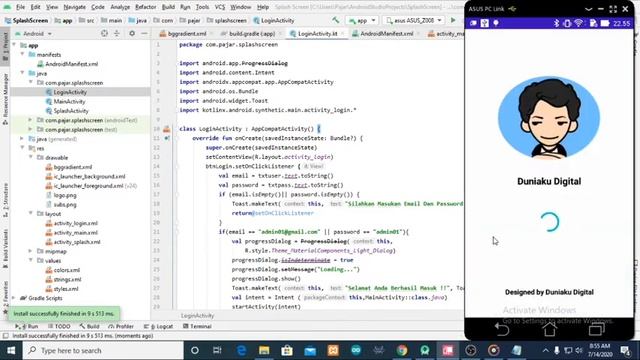This screenshot has width=640, height=360.
Task: Click the Windows Start button
Action: (x=11, y=351)
